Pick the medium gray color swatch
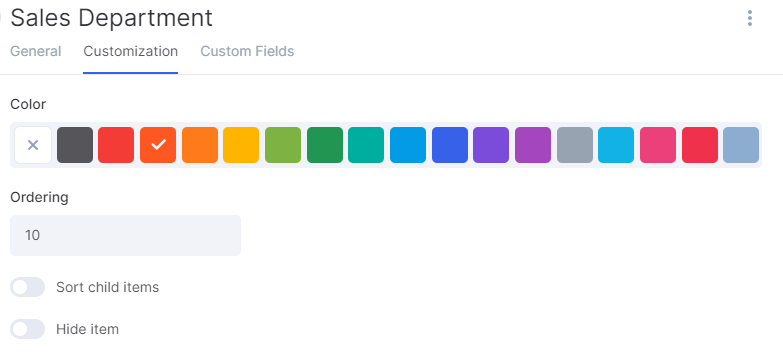The image size is (783, 361). [x=575, y=145]
